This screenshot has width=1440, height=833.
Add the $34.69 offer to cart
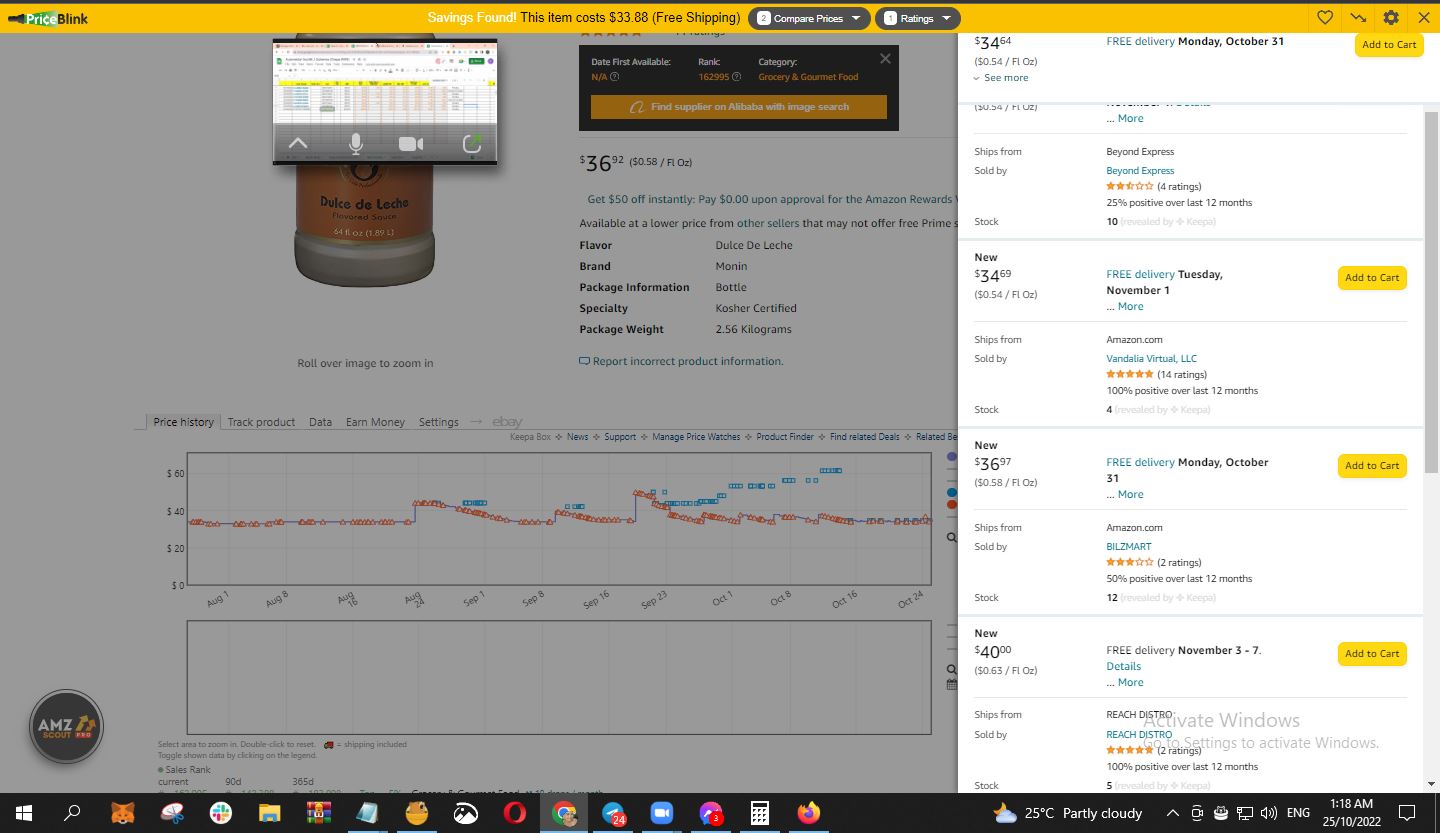coord(1372,278)
